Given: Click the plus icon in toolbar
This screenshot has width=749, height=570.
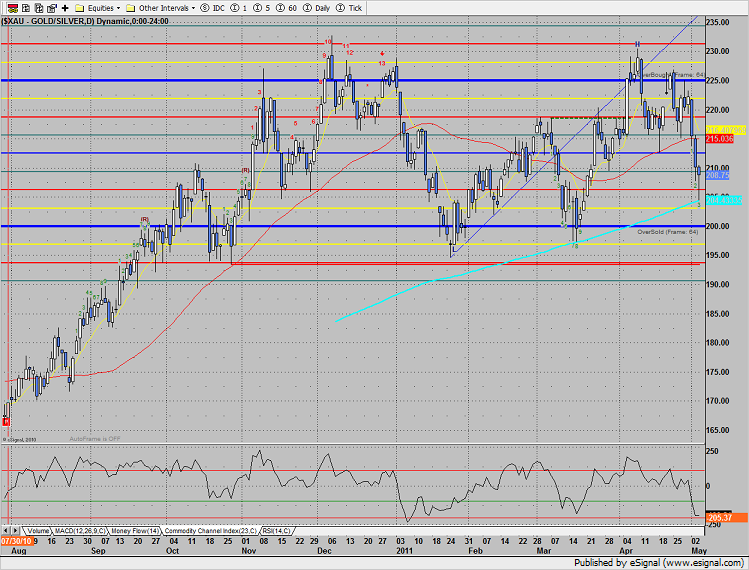Looking at the screenshot, I should [x=65, y=8].
